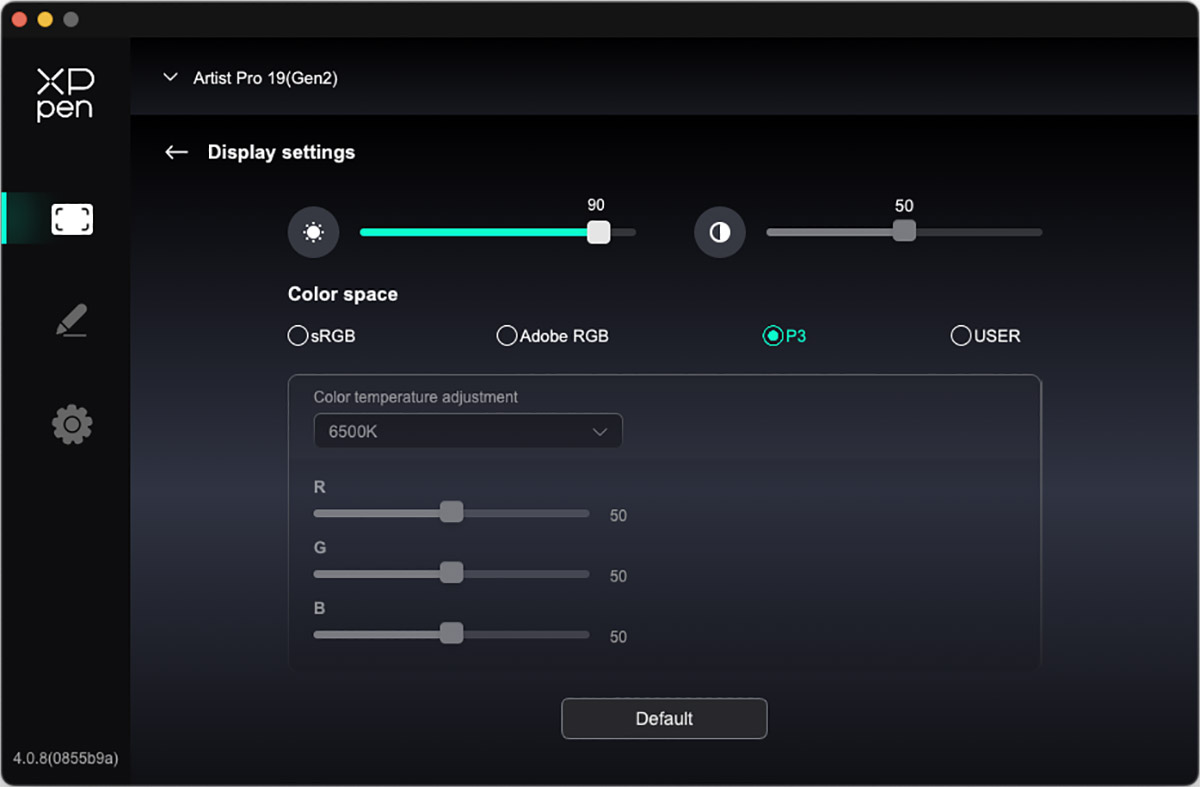Click the G channel slider handle
The height and width of the screenshot is (787, 1200).
point(452,572)
